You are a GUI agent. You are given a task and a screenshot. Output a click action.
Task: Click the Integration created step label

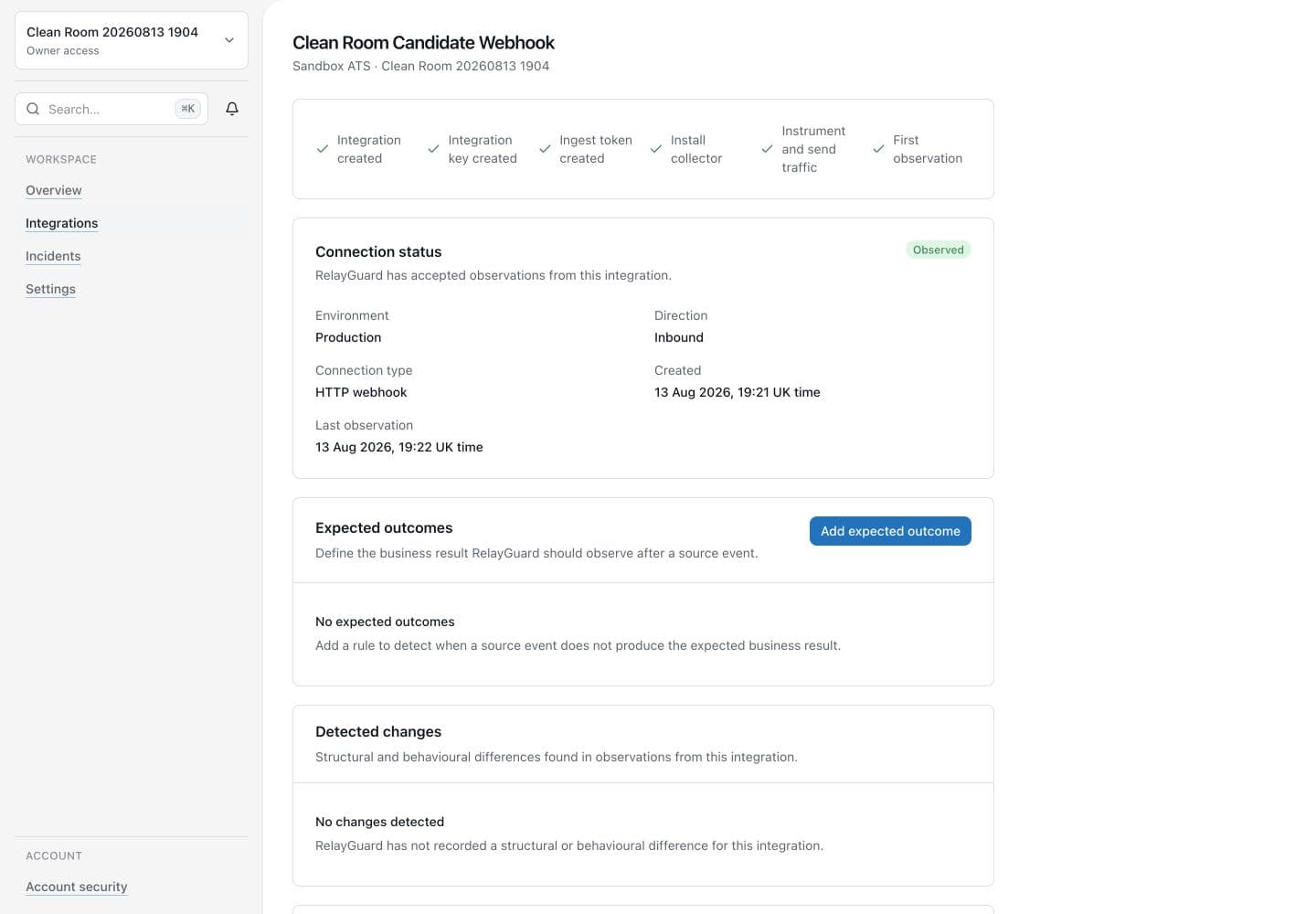pos(369,149)
